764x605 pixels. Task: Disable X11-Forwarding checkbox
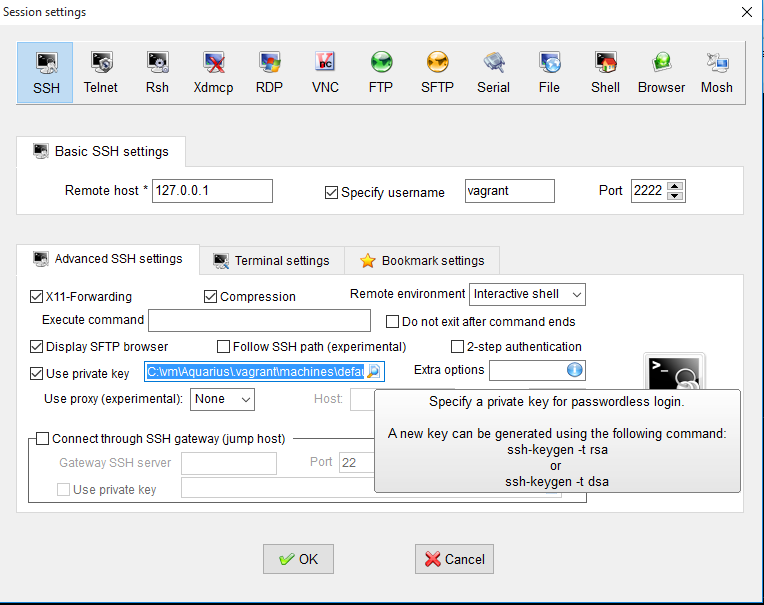pyautogui.click(x=38, y=297)
